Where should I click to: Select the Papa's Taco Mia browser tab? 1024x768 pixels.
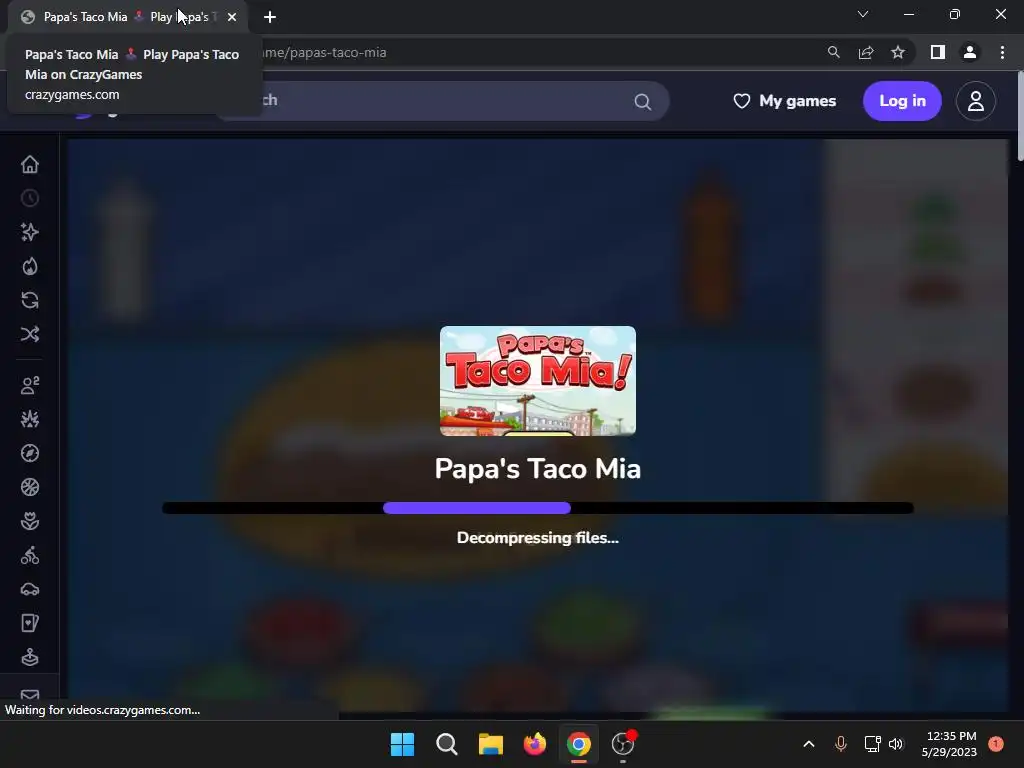coord(127,17)
